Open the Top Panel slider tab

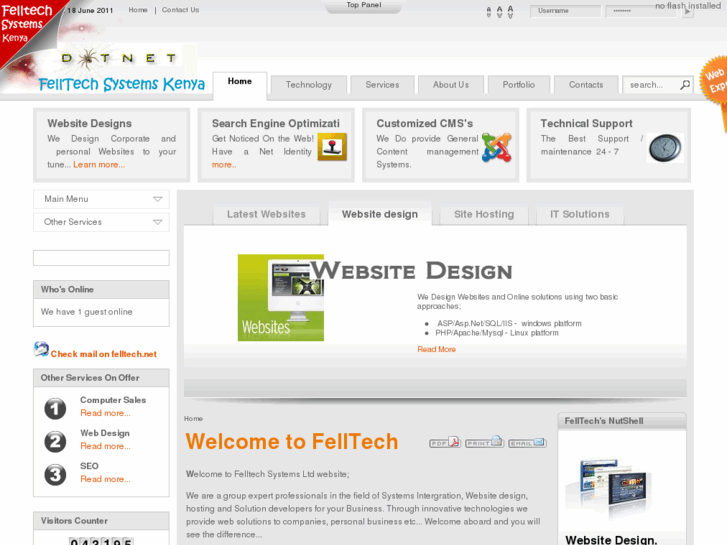(x=364, y=6)
